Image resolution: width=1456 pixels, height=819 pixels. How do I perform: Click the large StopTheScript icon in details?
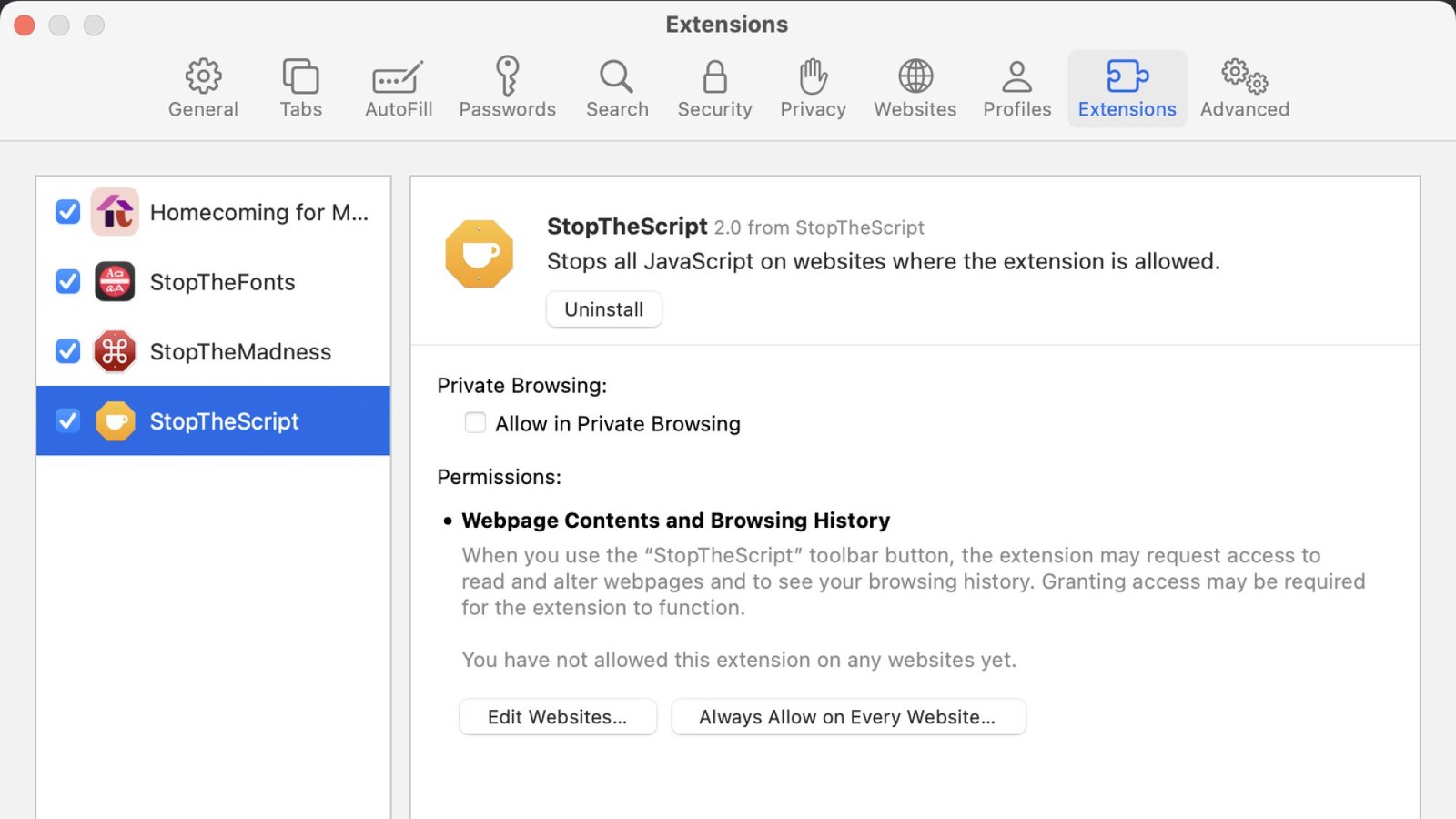(x=480, y=254)
